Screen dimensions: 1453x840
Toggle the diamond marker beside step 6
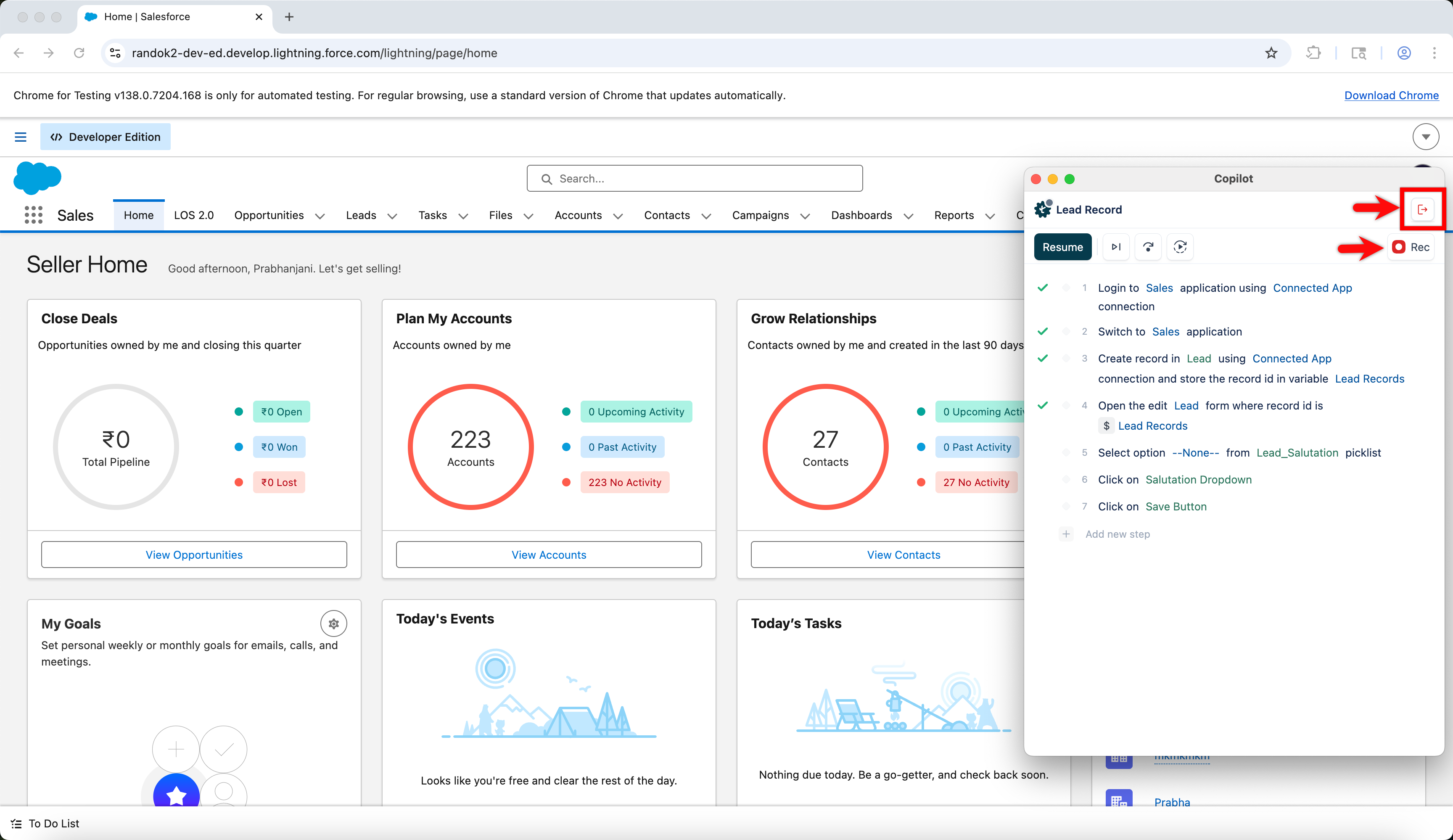tap(1066, 480)
